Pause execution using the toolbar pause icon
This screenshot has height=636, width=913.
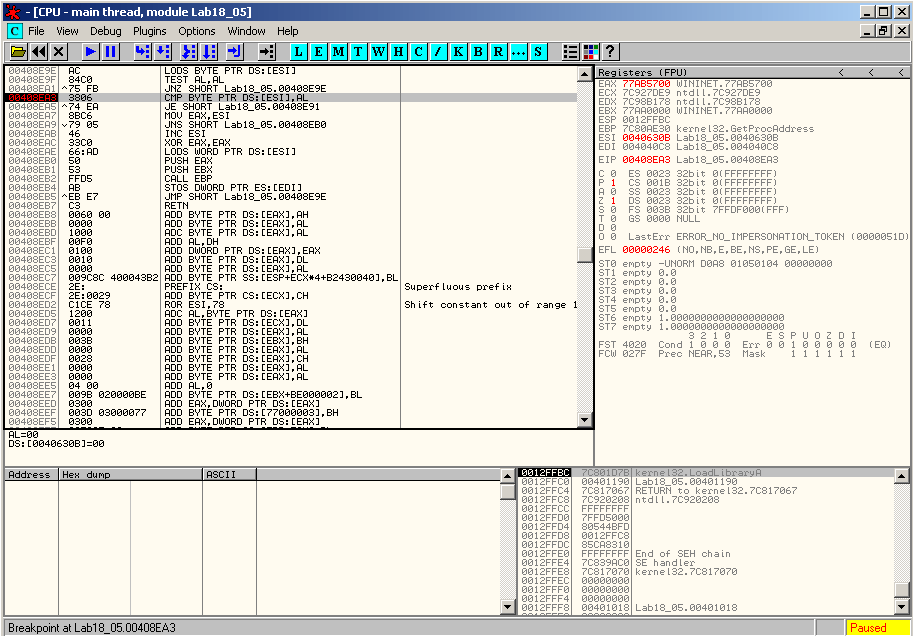[110, 51]
